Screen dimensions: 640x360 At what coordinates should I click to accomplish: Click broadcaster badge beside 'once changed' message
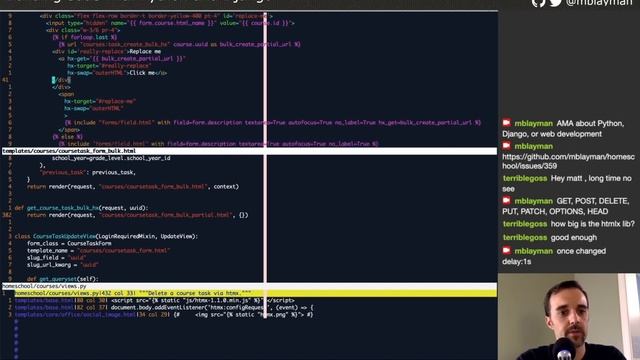507,251
